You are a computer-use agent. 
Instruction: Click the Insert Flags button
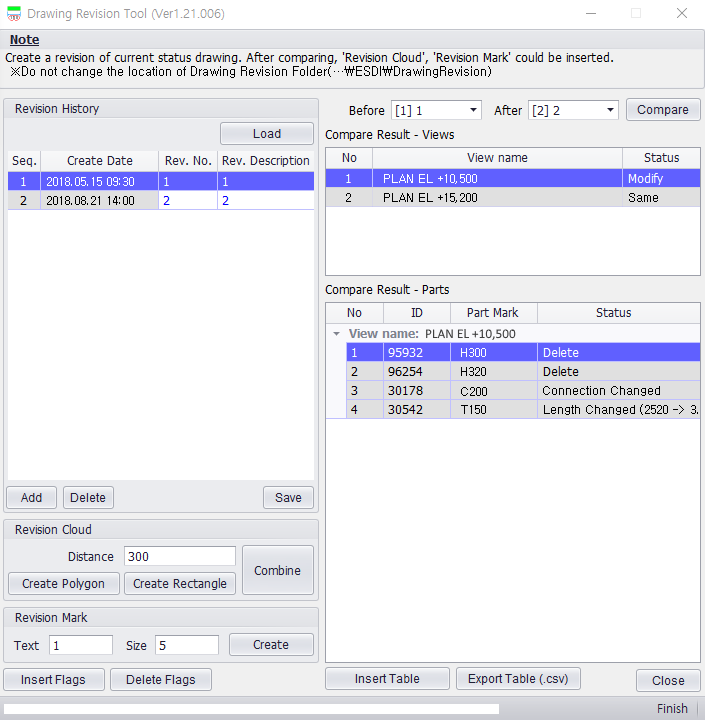pyautogui.click(x=53, y=680)
